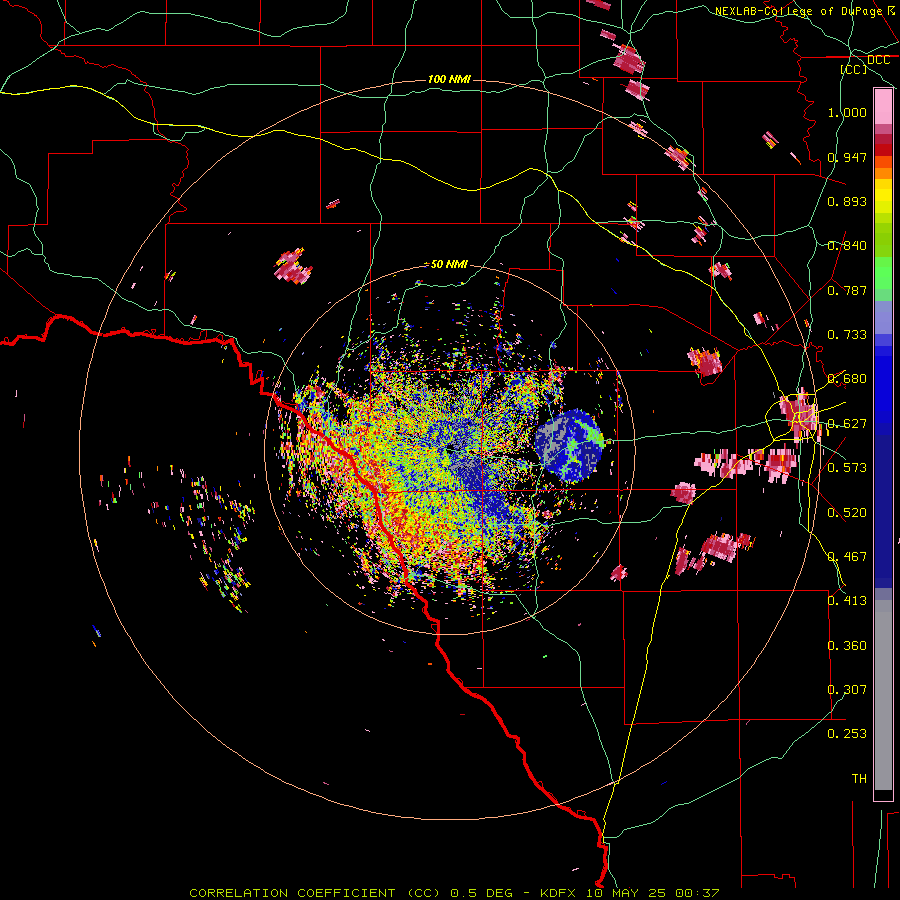This screenshot has width=900, height=900.
Task: Click the 0.5 DEG elevation text
Action: [484, 893]
